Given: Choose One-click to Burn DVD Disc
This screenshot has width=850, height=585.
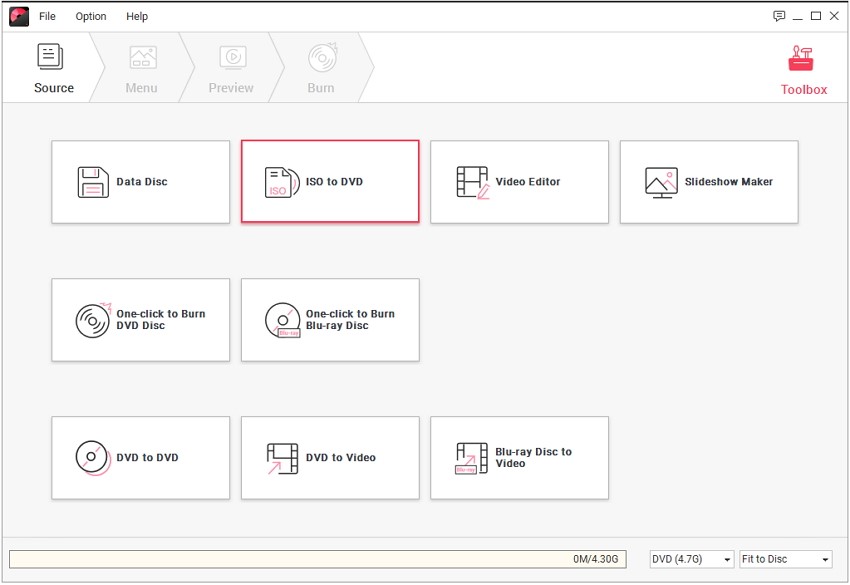Looking at the screenshot, I should point(141,320).
